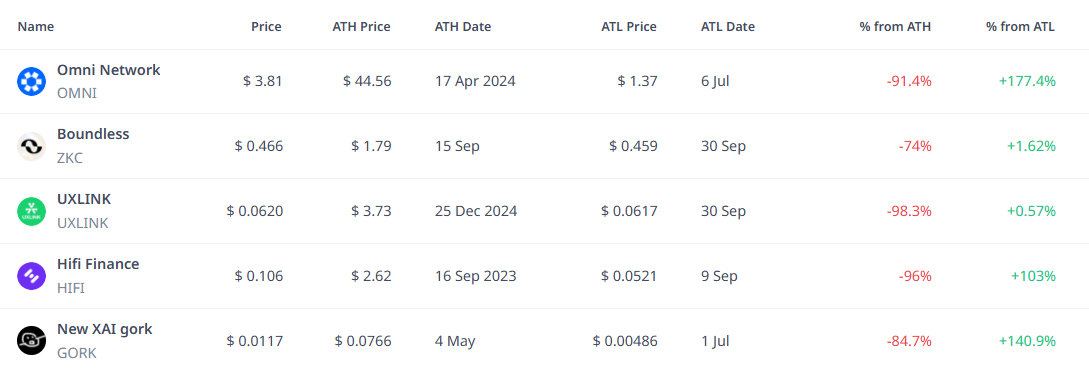The image size is (1089, 372).
Task: Open the New XAI gork link
Action: pos(105,329)
